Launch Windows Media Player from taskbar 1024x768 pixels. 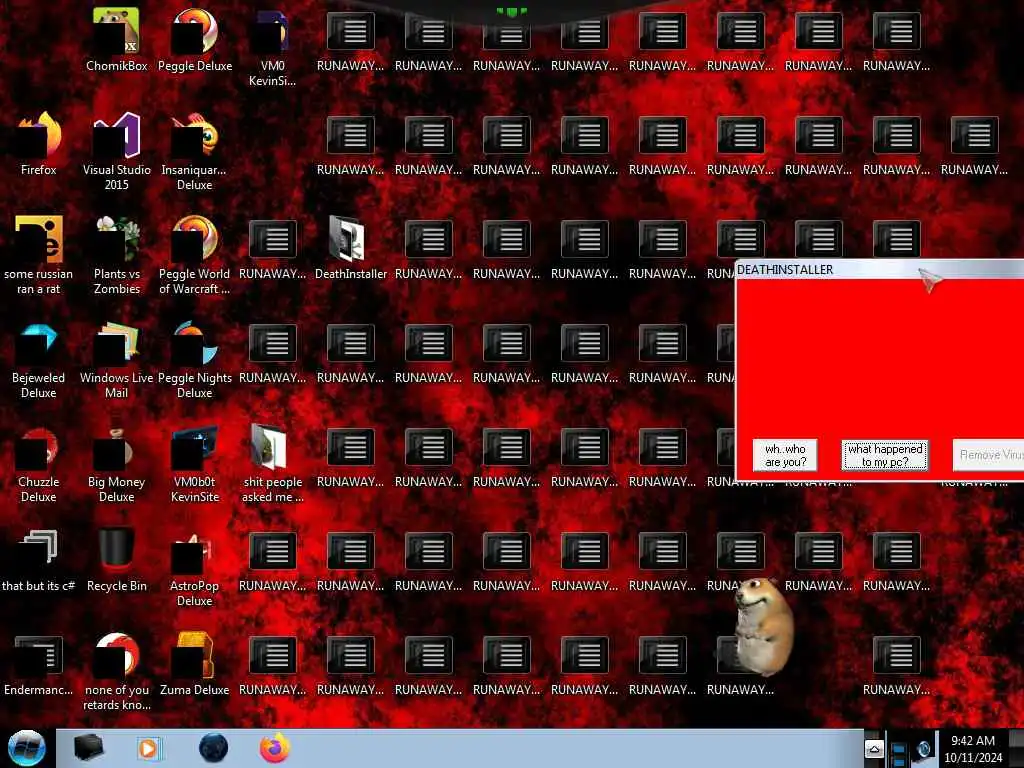(x=148, y=748)
